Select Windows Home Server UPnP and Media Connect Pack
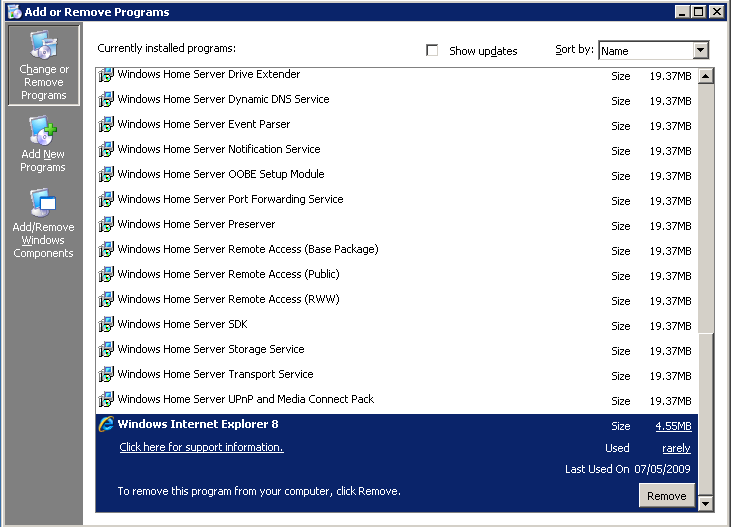Image resolution: width=731 pixels, height=527 pixels. point(397,400)
